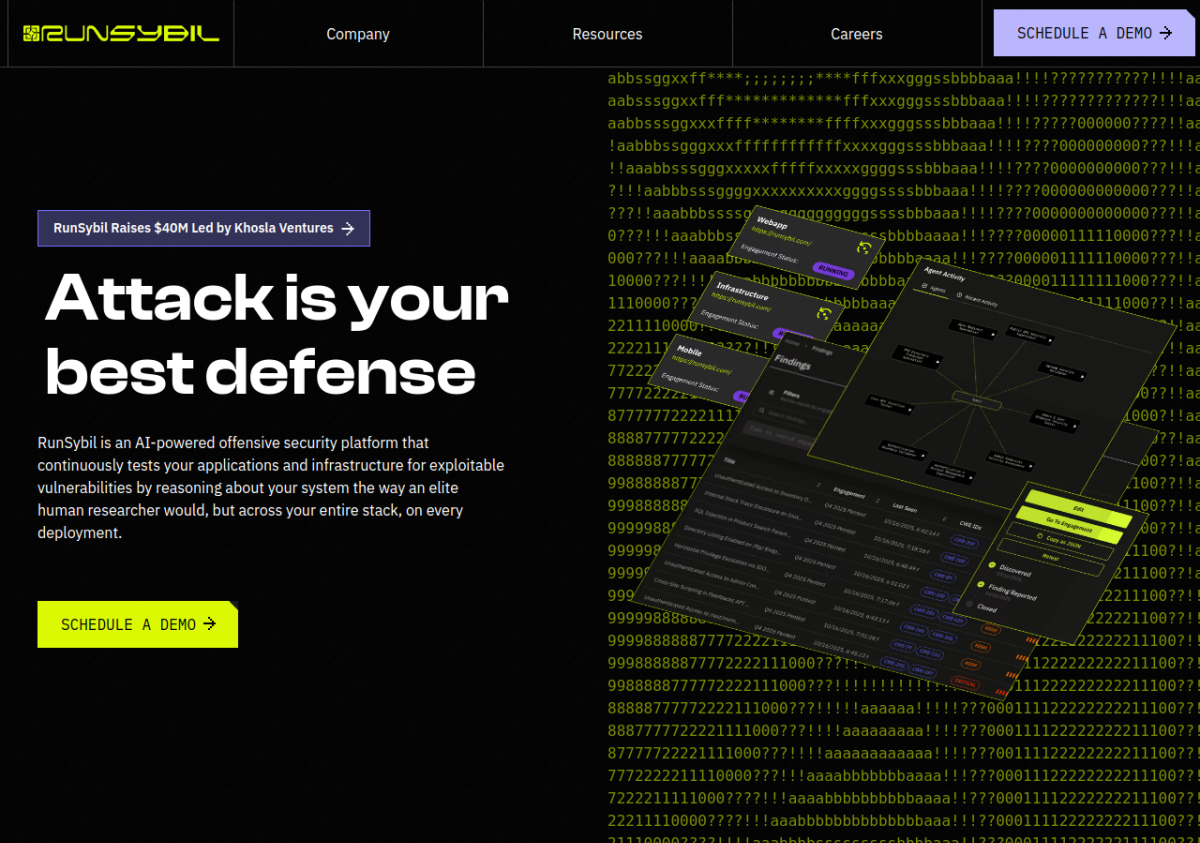Open the Company menu
The width and height of the screenshot is (1200, 843).
(x=358, y=34)
